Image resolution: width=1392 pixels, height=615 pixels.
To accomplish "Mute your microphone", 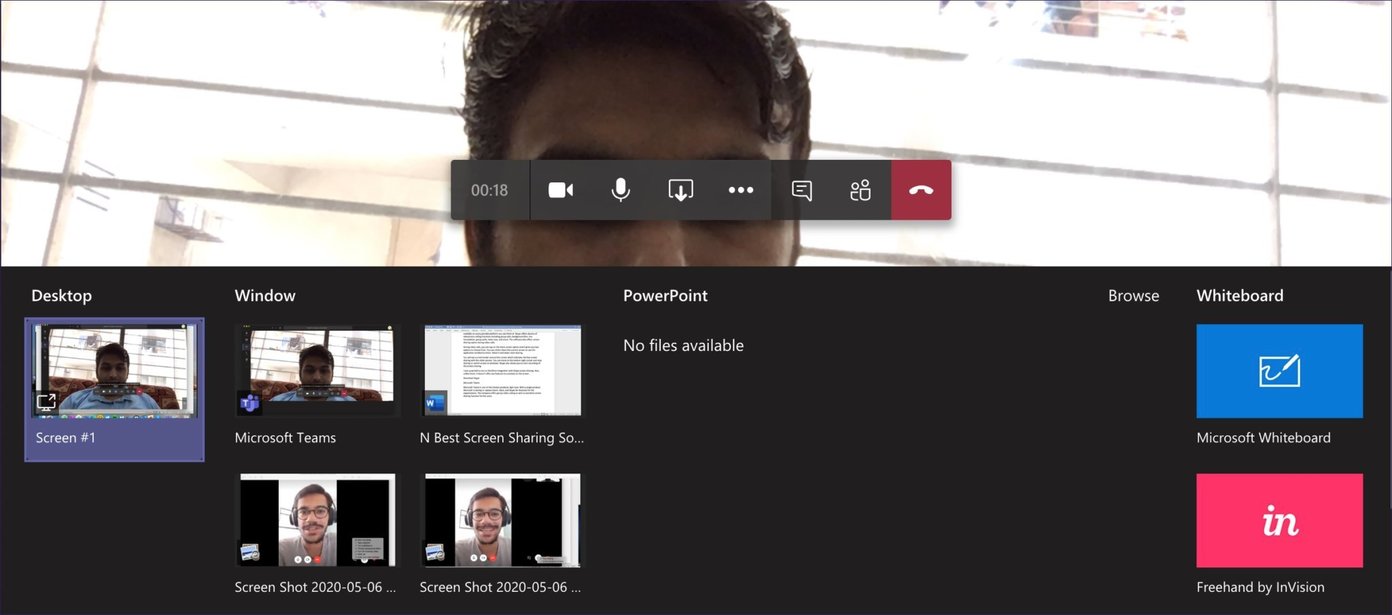I will pos(620,189).
